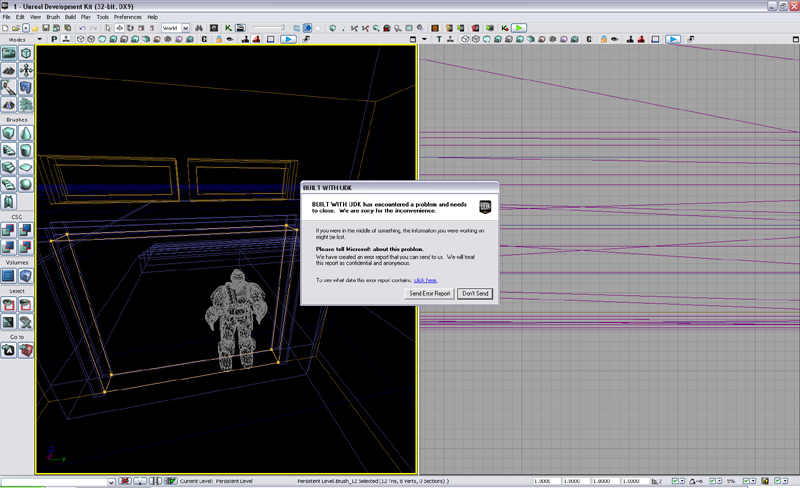The height and width of the screenshot is (488, 800).
Task: Click the Undo icon in toolbar
Action: tap(81, 28)
